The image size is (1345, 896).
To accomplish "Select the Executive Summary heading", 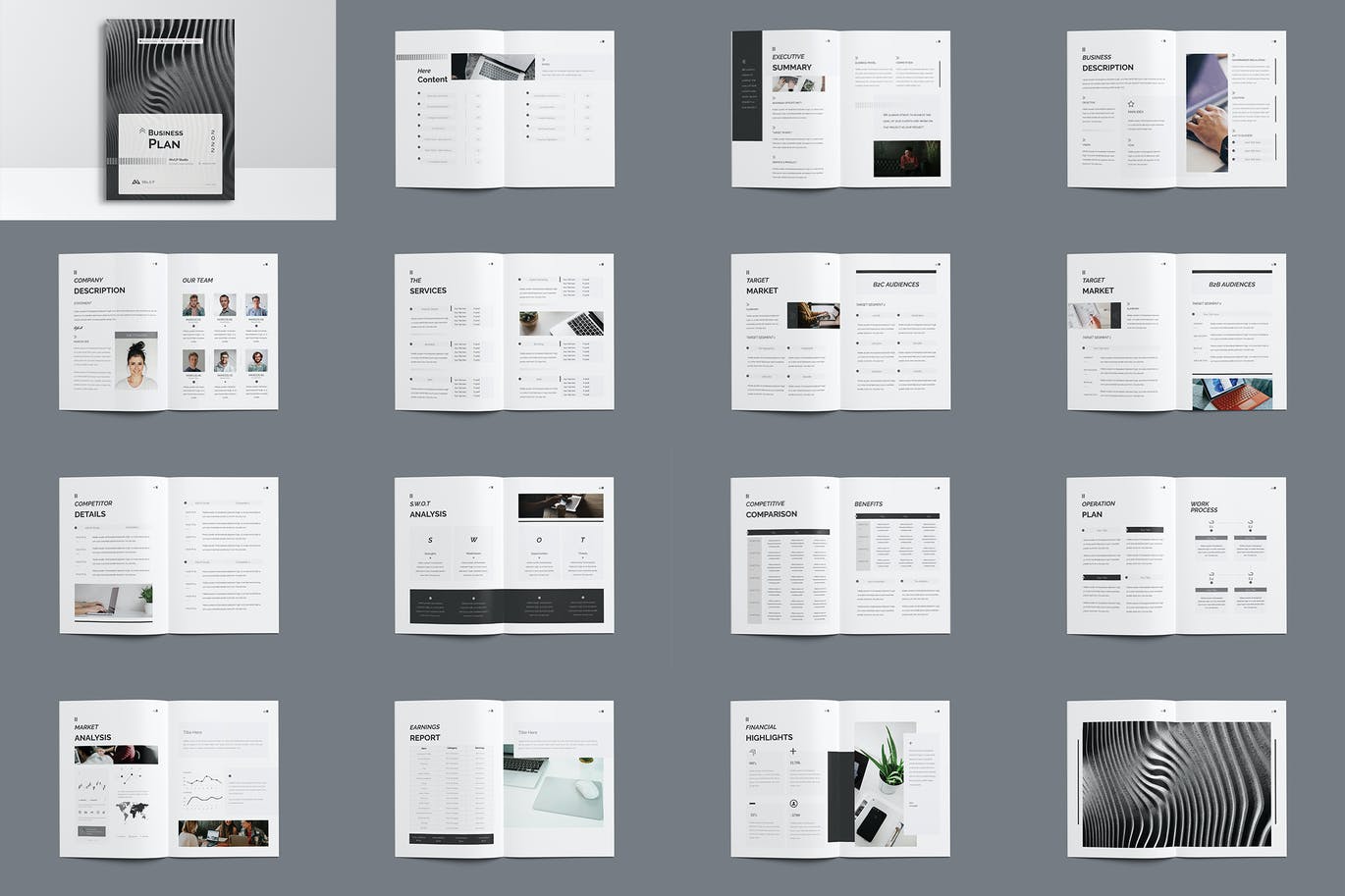I will pos(791,63).
